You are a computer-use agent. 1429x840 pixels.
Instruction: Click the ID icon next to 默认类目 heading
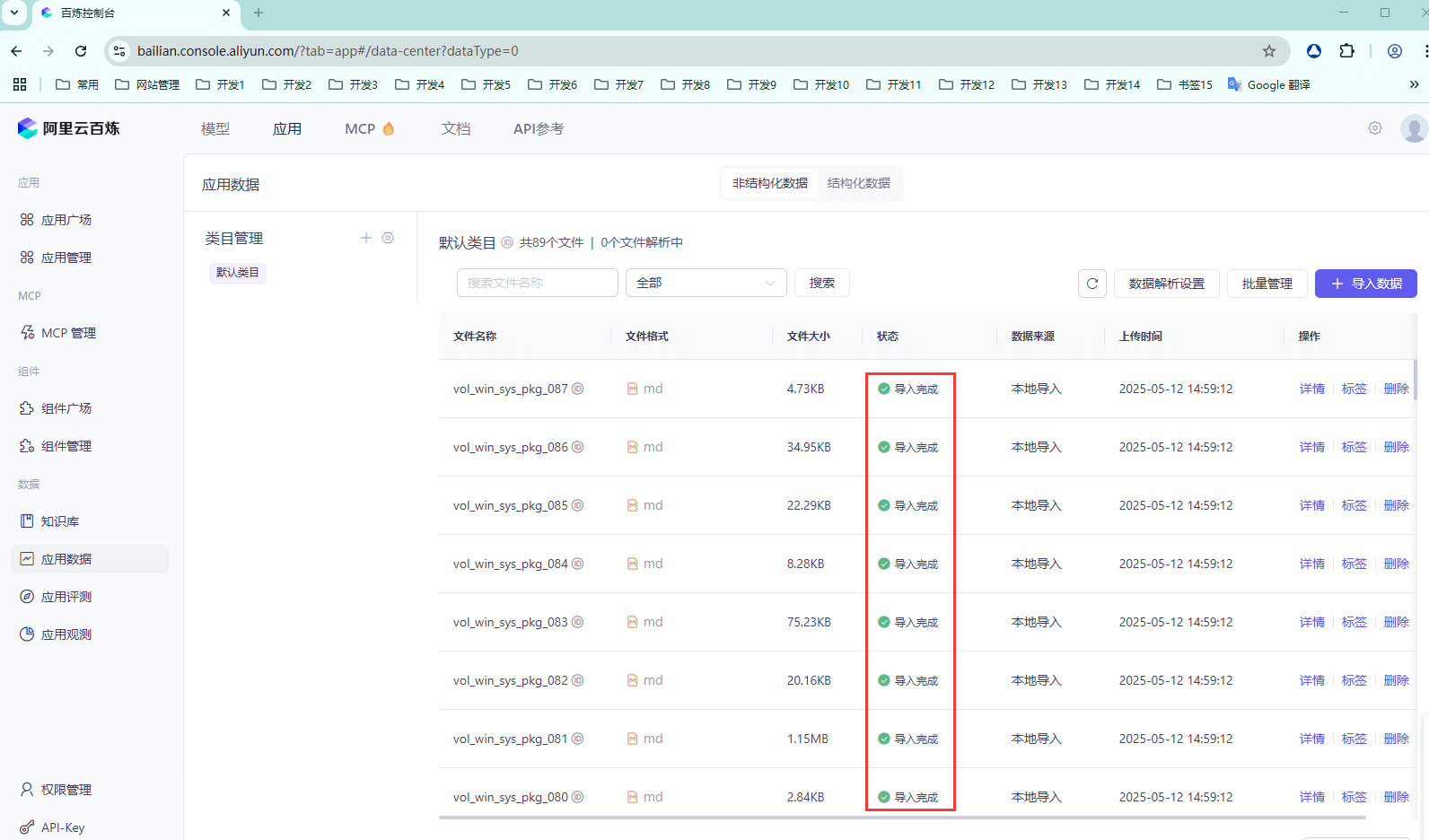[x=507, y=242]
